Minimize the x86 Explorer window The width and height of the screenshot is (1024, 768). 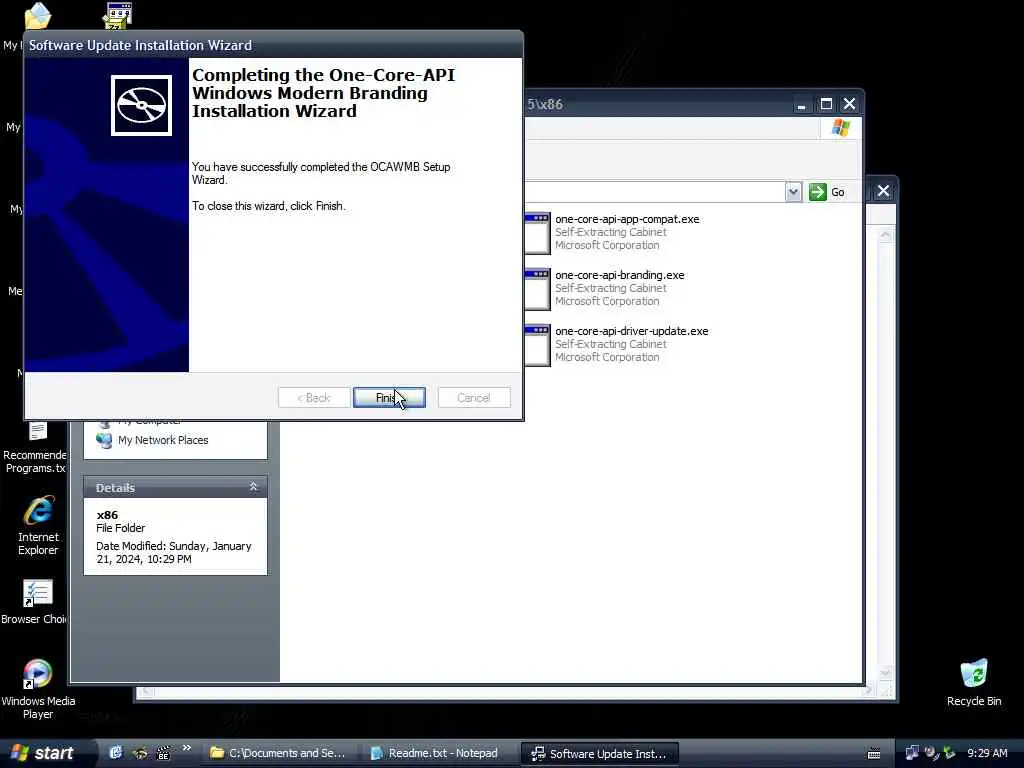801,104
